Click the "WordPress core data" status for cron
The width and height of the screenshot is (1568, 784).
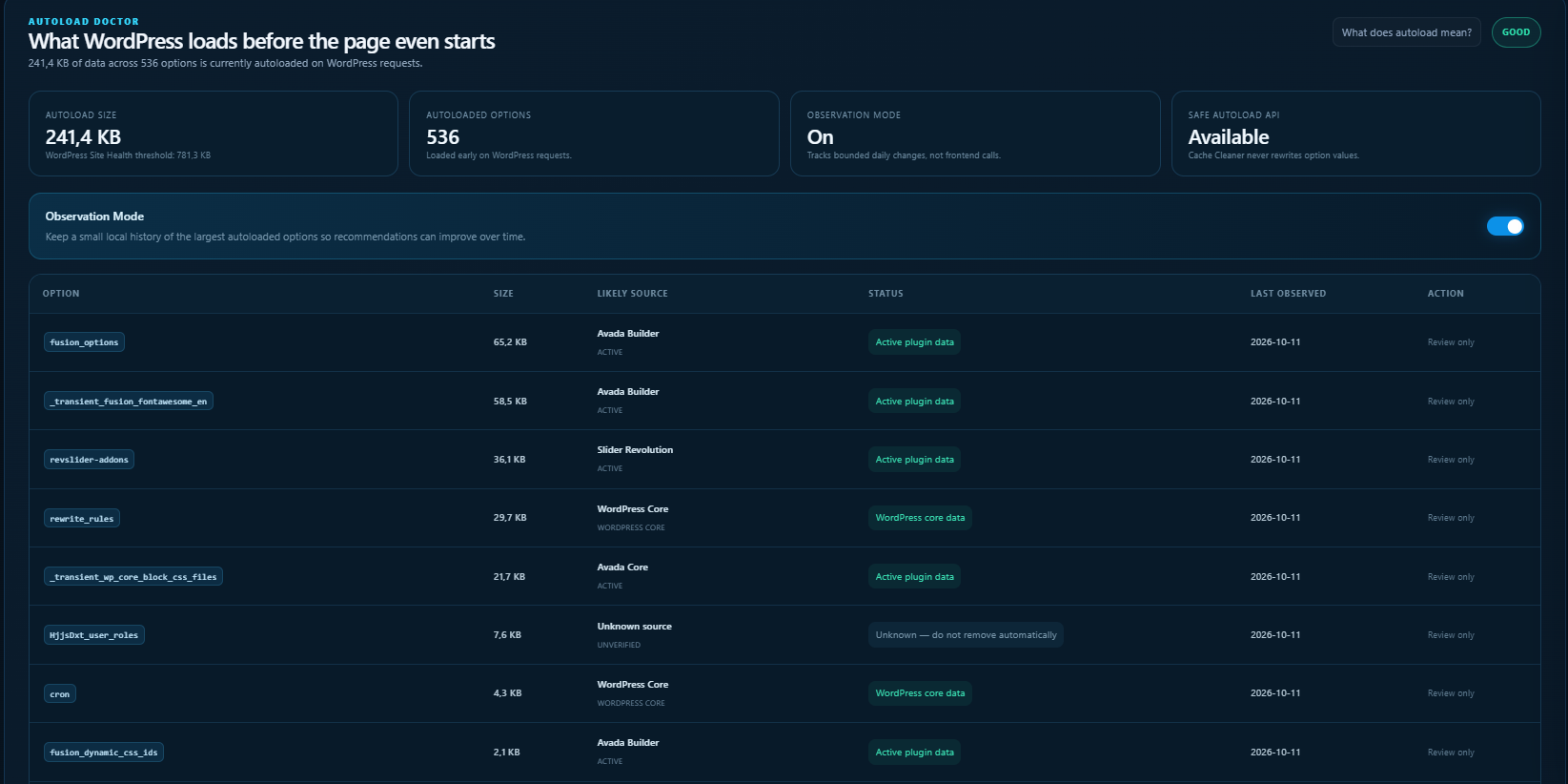pos(920,693)
